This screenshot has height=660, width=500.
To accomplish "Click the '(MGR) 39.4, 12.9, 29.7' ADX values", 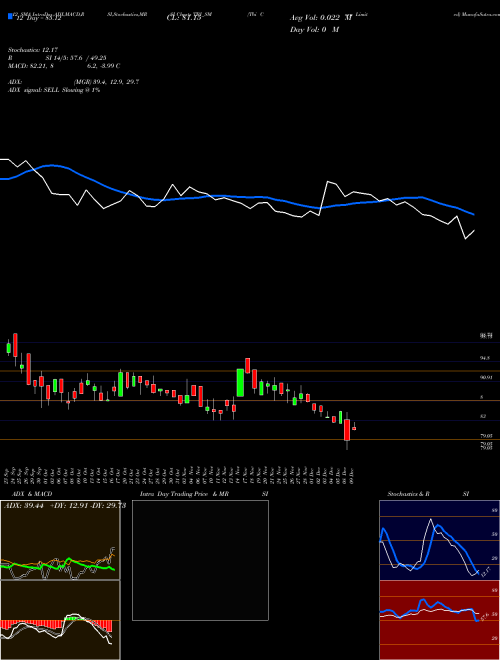I will coord(106,82).
